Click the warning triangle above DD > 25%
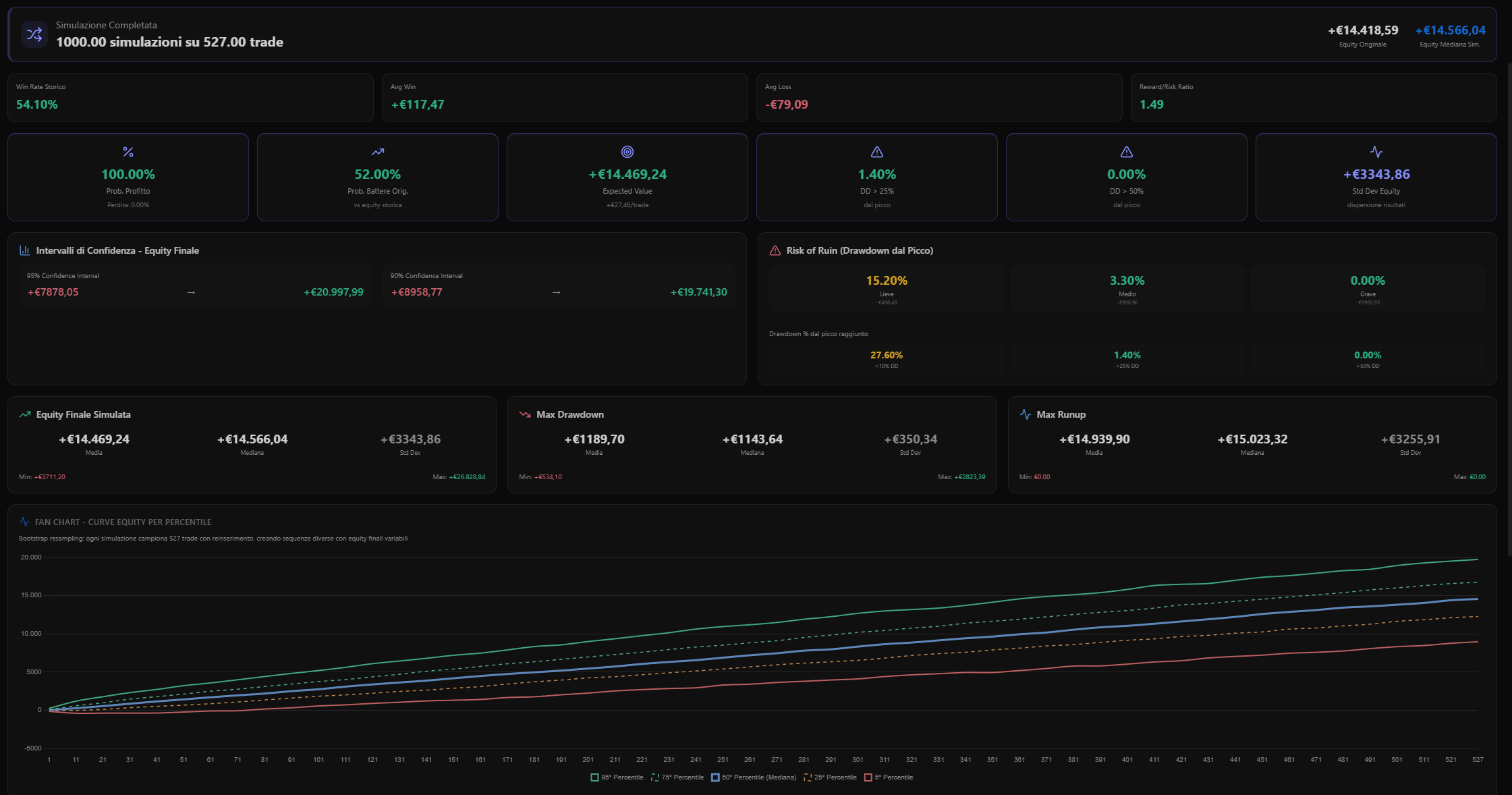Screen dimensions: 1512x795 (877, 152)
